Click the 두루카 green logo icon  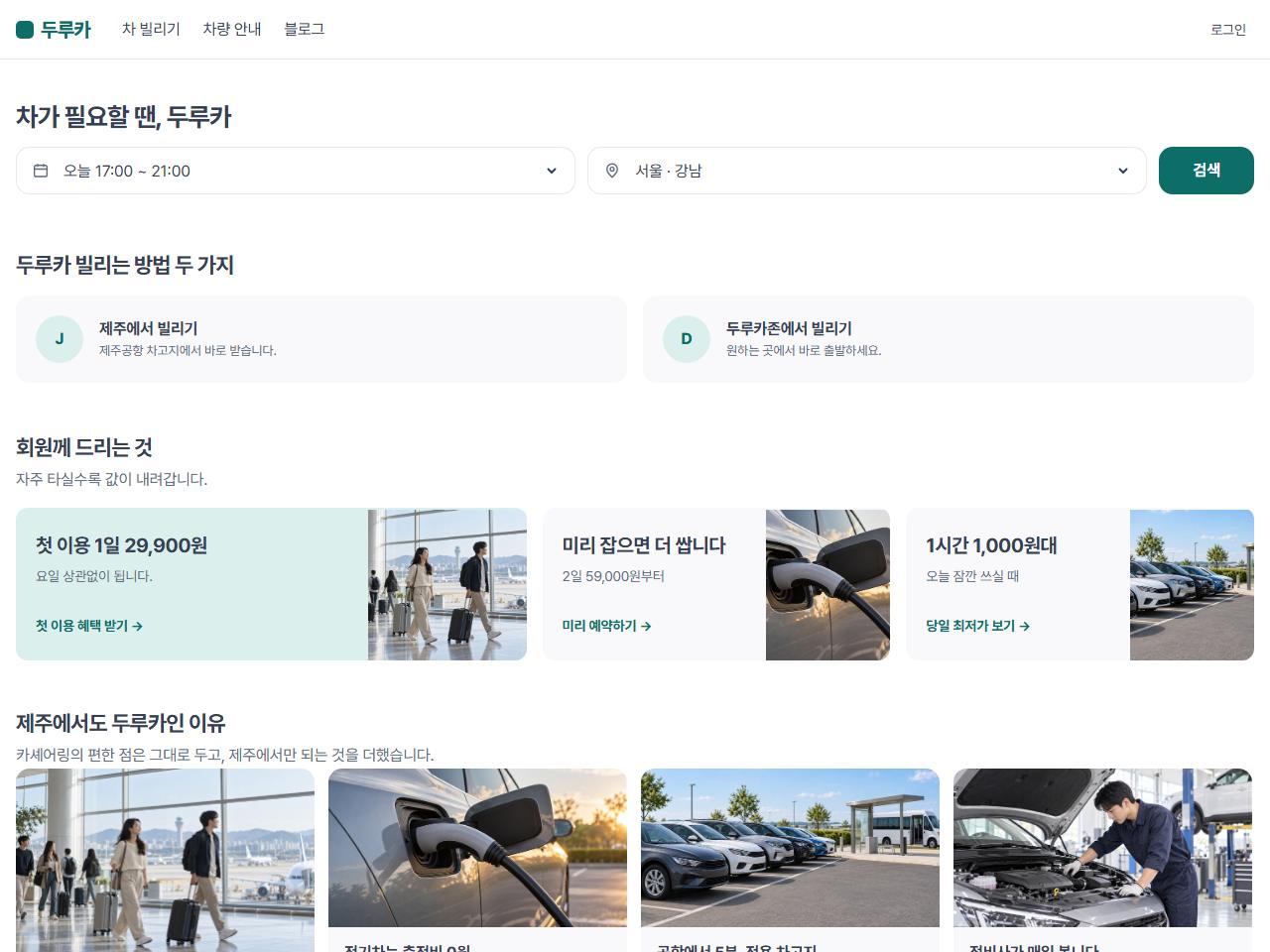[25, 30]
